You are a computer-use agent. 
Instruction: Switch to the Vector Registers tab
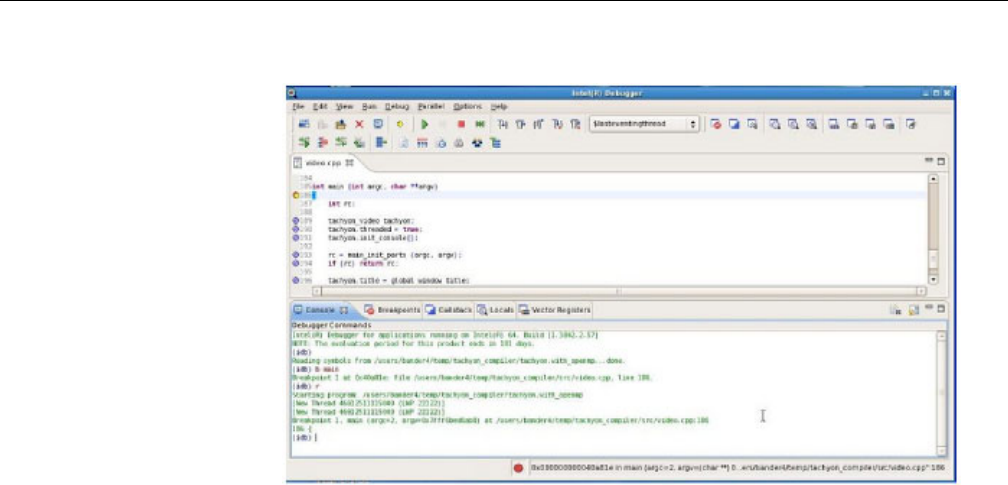(x=554, y=310)
